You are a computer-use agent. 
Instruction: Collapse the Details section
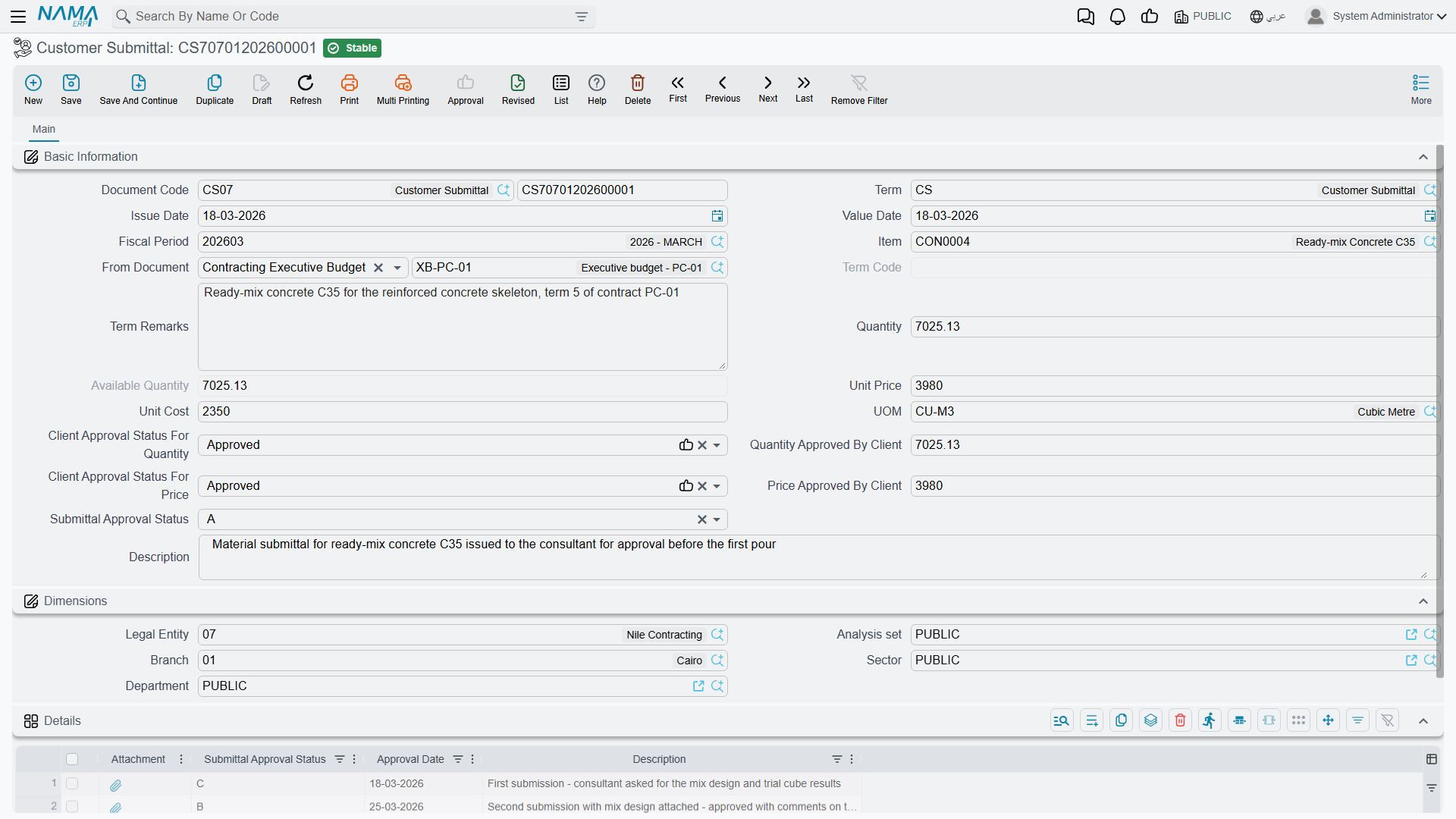tap(1423, 721)
